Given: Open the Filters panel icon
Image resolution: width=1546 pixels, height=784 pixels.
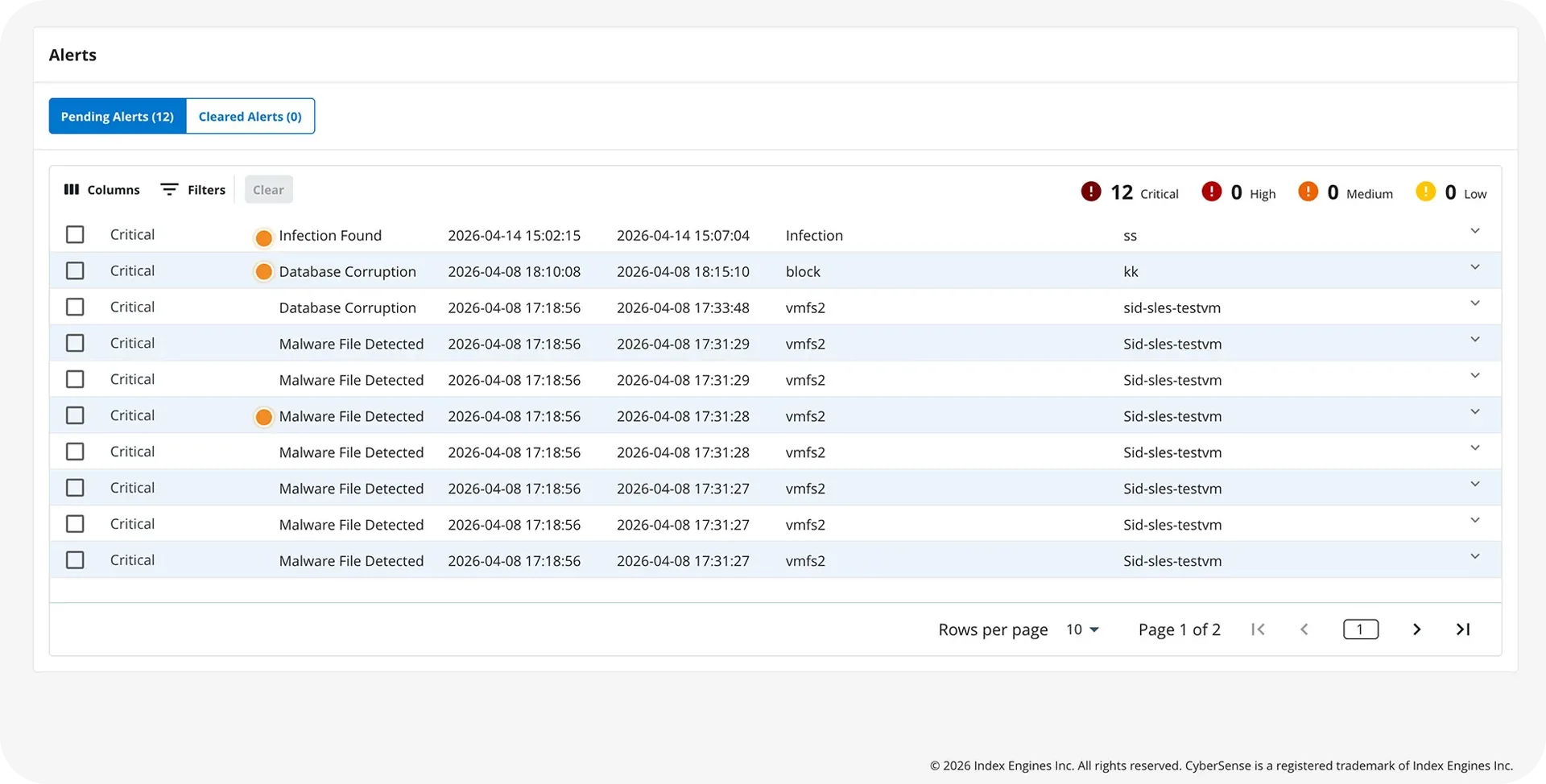Looking at the screenshot, I should tap(169, 189).
